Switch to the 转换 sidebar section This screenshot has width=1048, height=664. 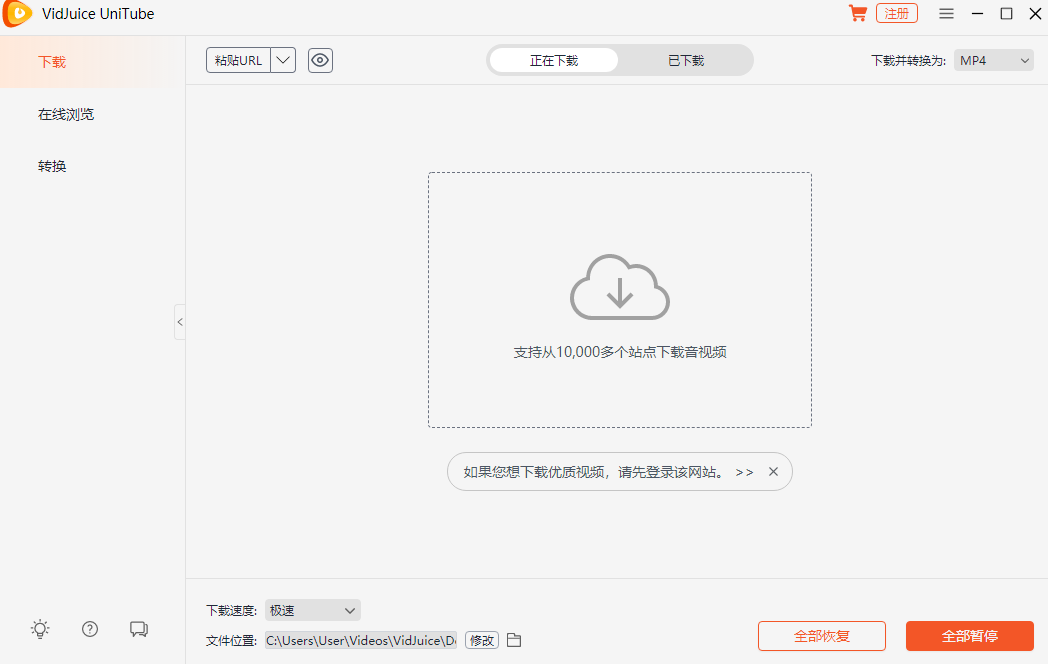tap(52, 165)
